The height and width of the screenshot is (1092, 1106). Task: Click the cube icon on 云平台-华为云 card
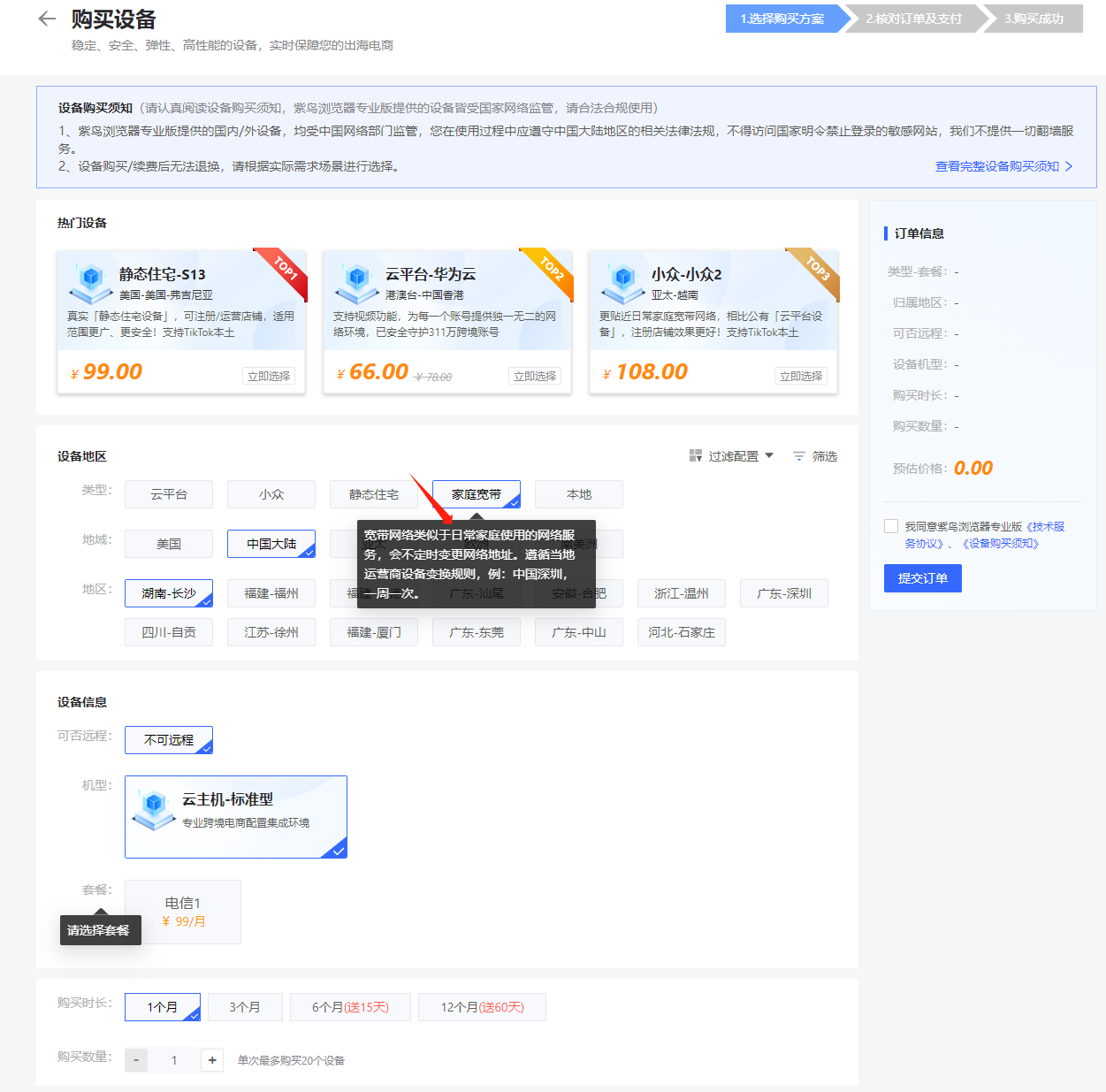point(357,282)
